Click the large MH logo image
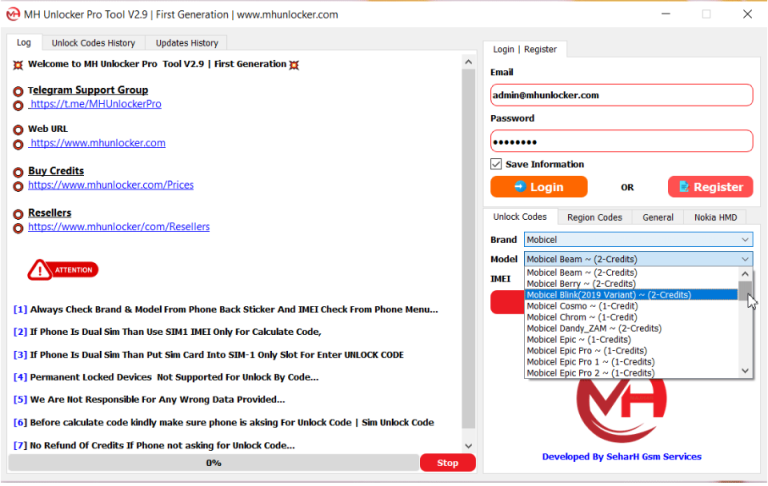Screen dimensions: 768x486 (x=622, y=411)
